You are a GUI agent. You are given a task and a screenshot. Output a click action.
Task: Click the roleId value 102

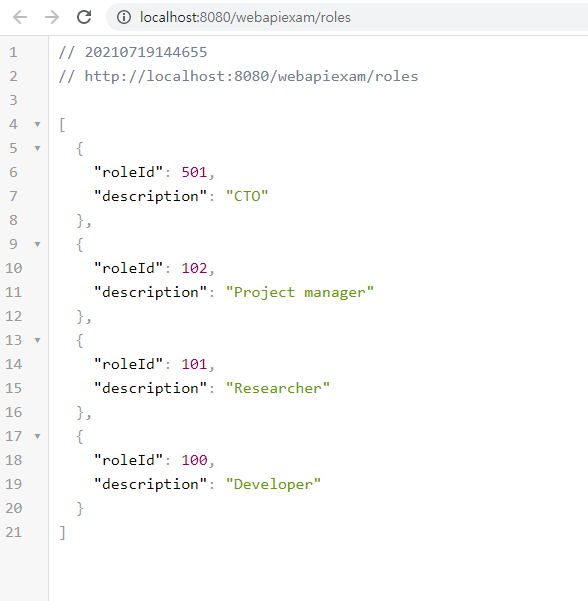coord(194,268)
